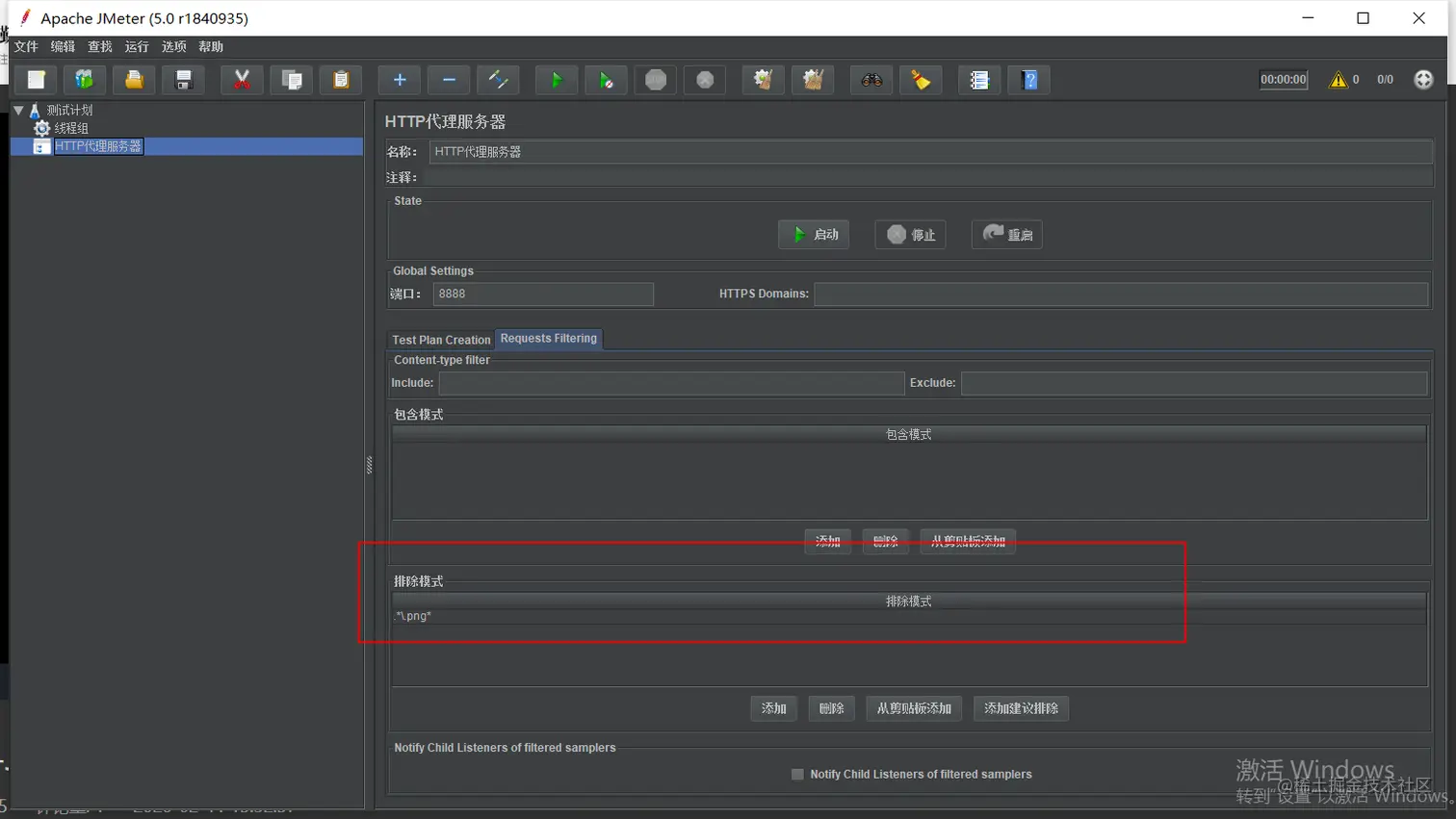The image size is (1456, 819).
Task: Click the 排除模式 table column header
Action: [x=909, y=601]
